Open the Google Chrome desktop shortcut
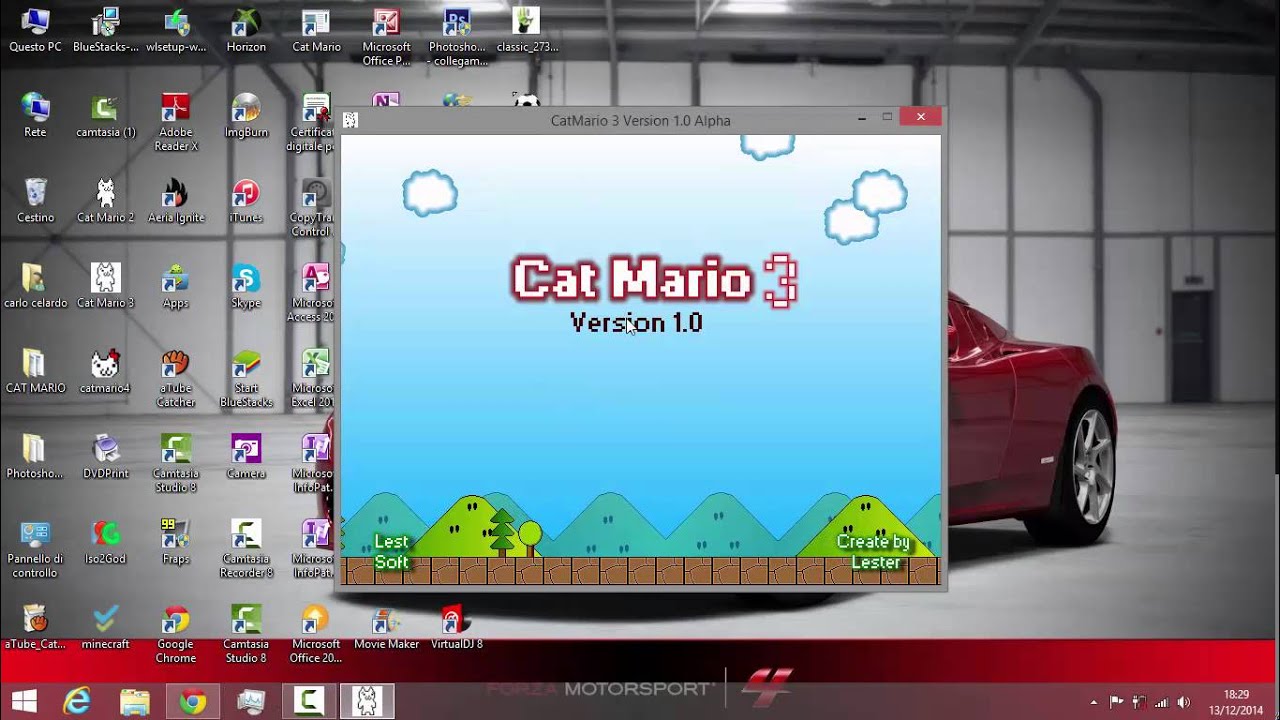Image resolution: width=1280 pixels, height=720 pixels. click(x=176, y=634)
